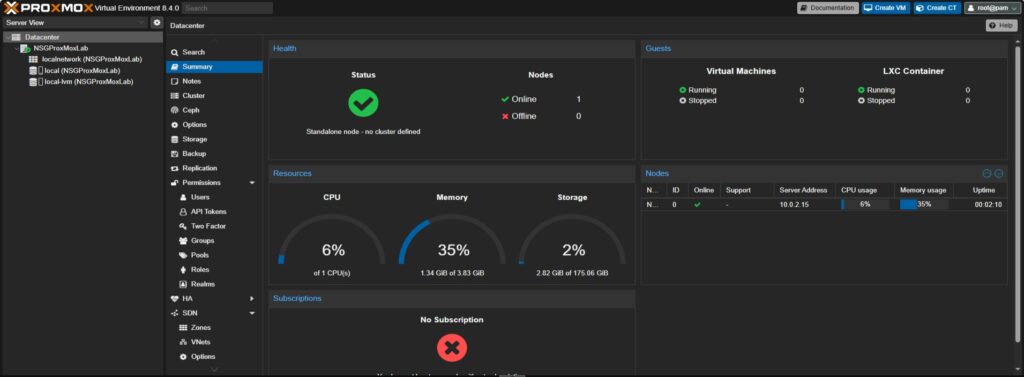Open the Groups page
This screenshot has width=1024, height=377.
click(214, 240)
